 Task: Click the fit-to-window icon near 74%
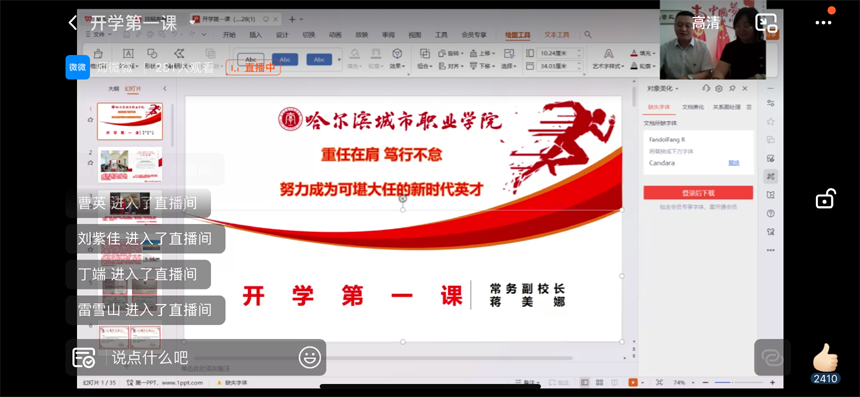tap(659, 382)
